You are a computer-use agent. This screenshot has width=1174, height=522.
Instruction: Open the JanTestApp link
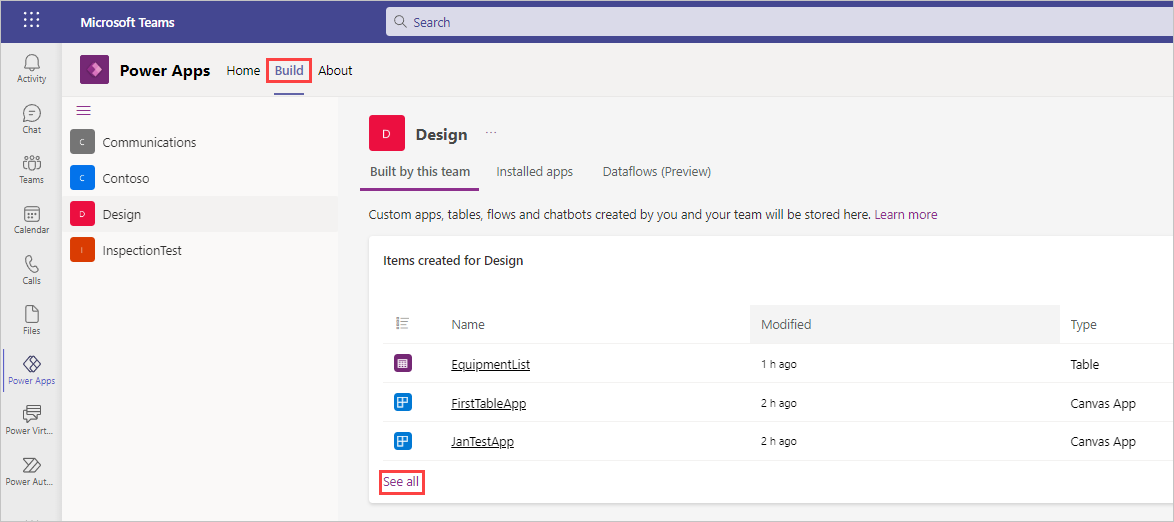point(482,442)
